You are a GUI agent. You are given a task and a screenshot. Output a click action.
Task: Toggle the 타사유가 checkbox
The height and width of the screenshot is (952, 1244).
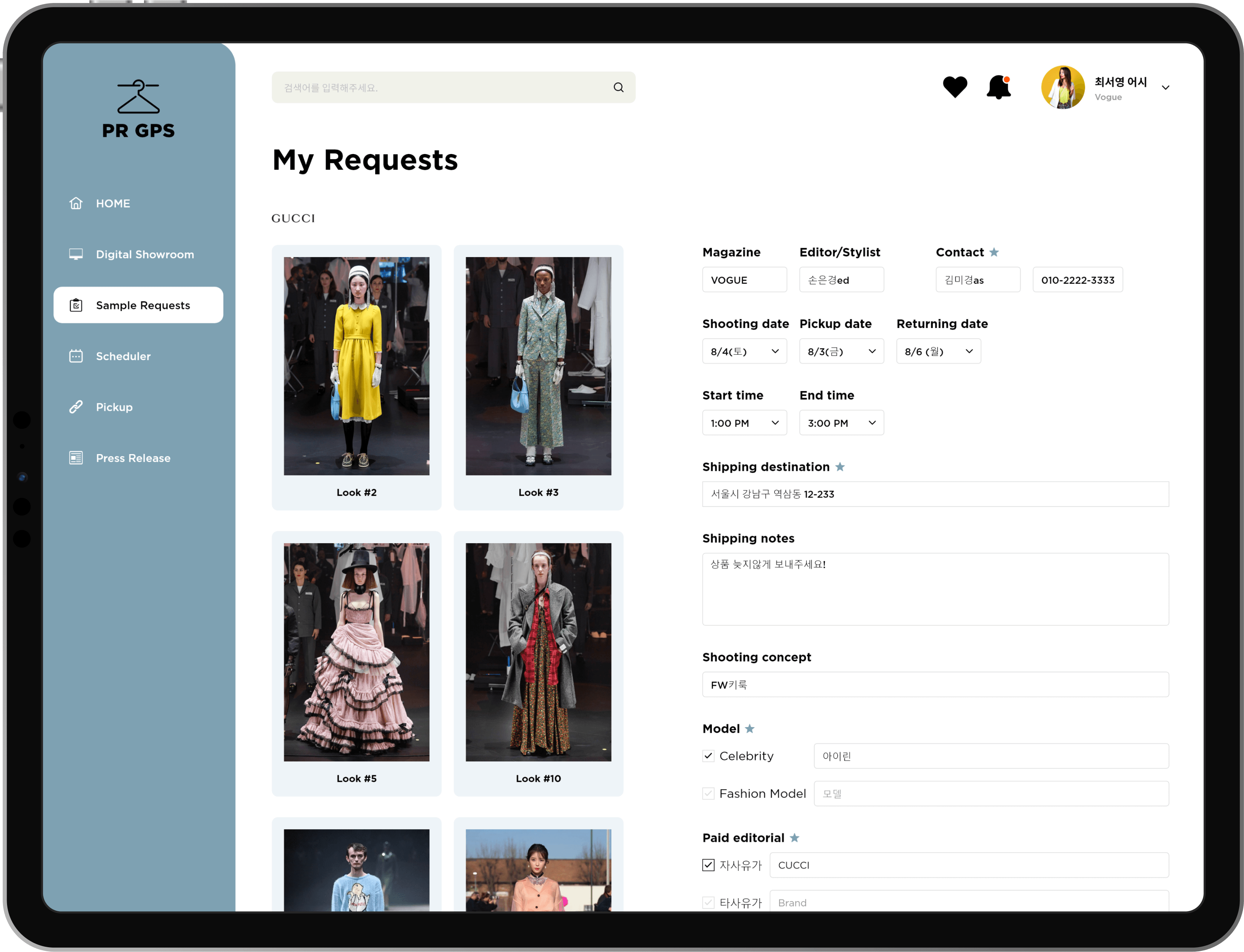pyautogui.click(x=708, y=902)
